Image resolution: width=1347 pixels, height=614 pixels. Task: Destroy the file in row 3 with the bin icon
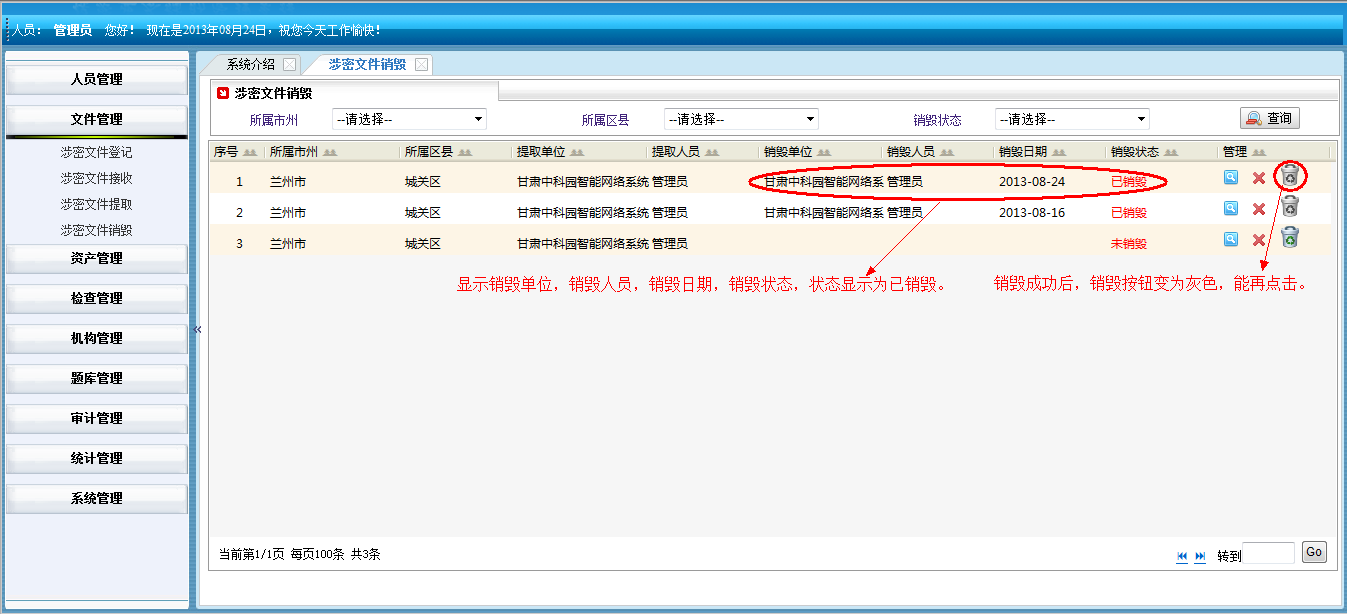[x=1291, y=238]
